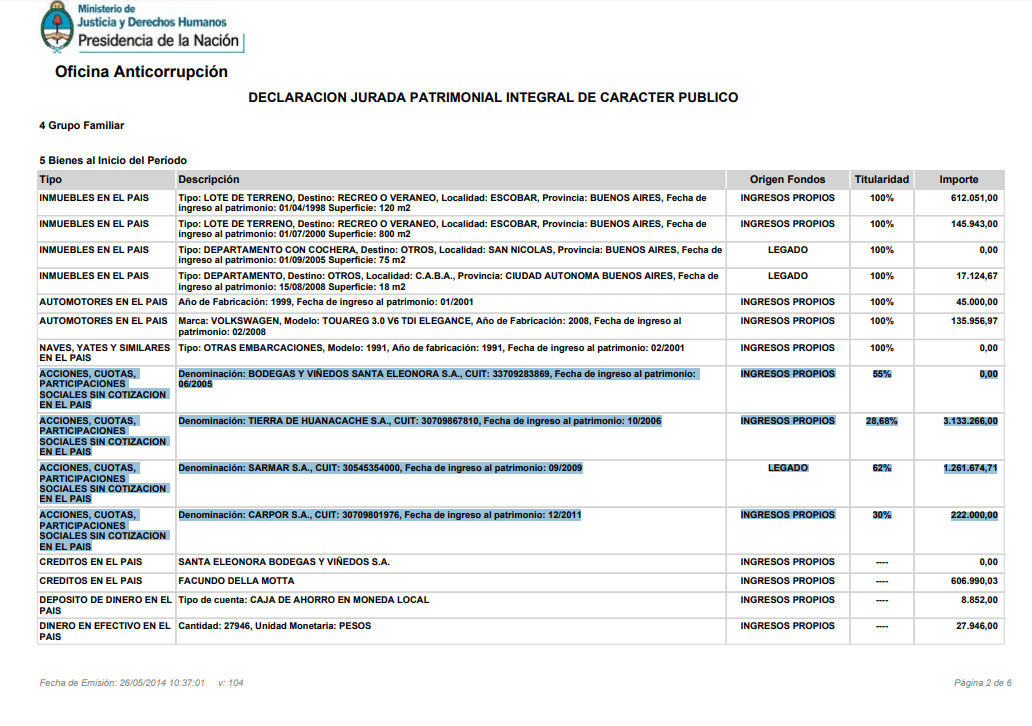Click 'DINERO EN EFECTIVO EN EL PAIS' cell

pos(105,631)
